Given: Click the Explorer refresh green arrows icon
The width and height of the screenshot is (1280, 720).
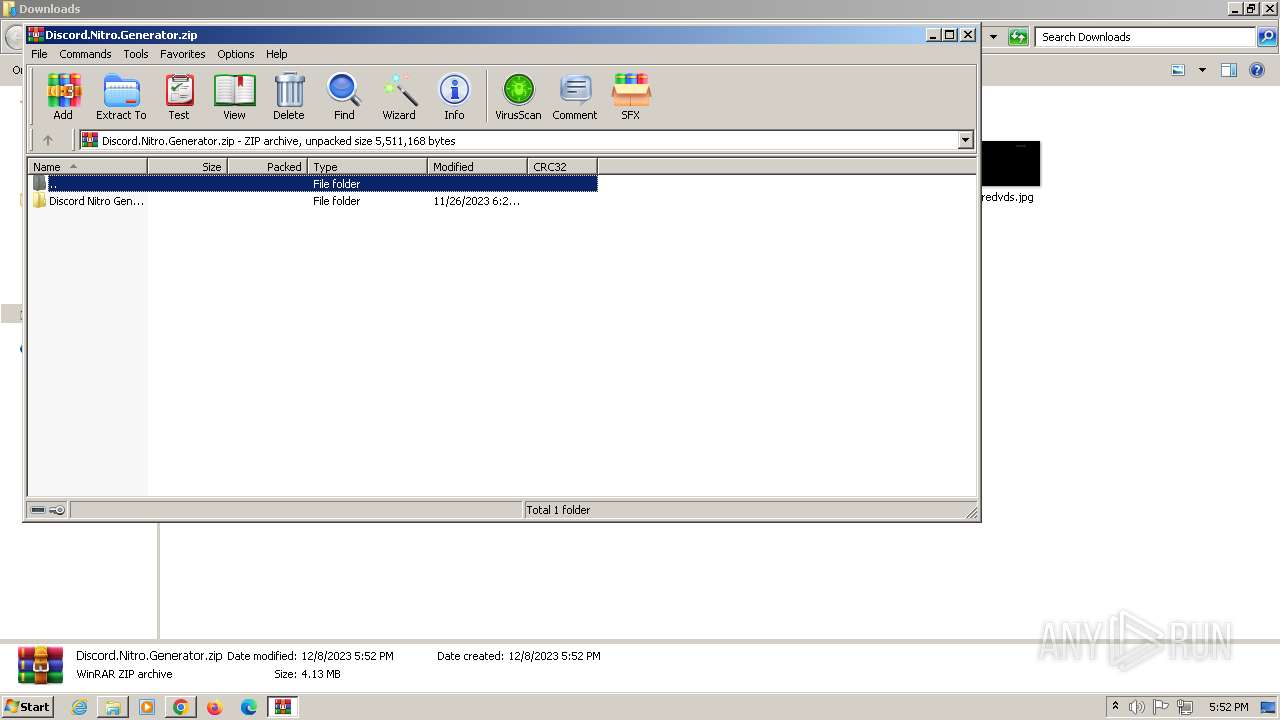Looking at the screenshot, I should coord(1018,37).
